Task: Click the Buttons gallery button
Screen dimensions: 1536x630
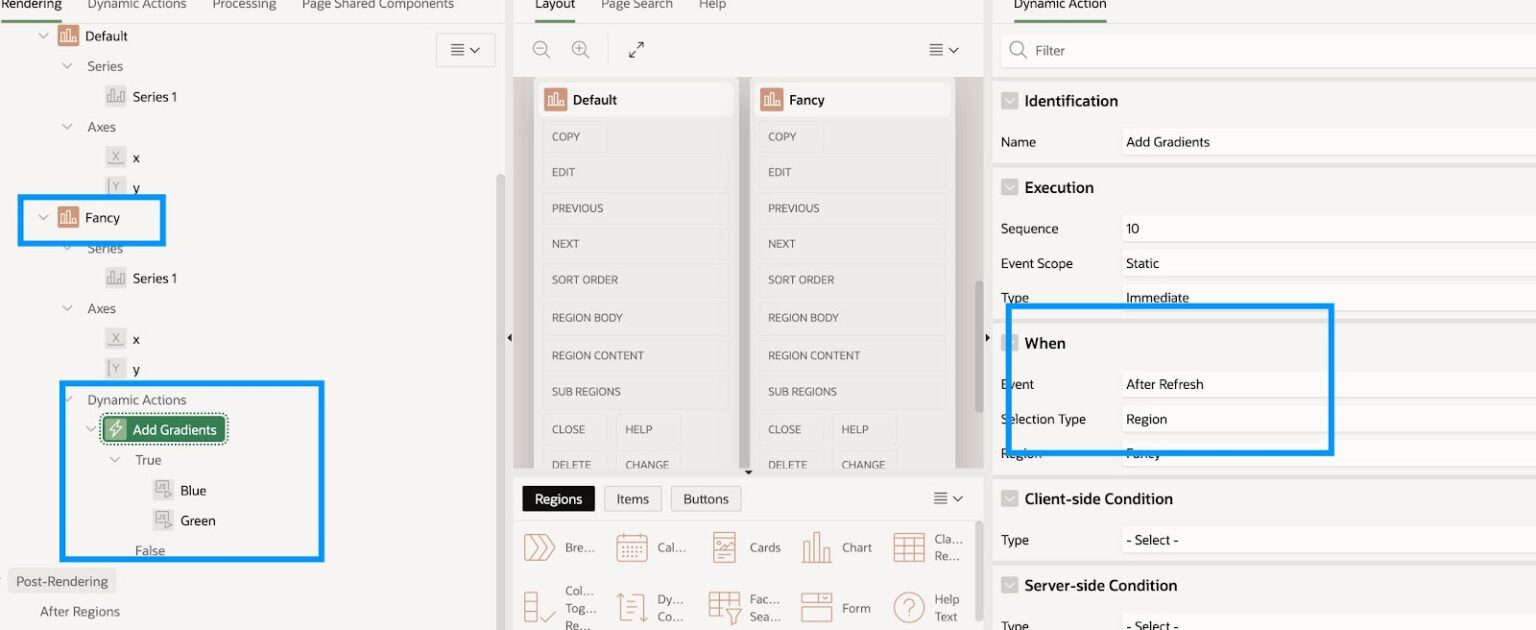Action: click(706, 499)
